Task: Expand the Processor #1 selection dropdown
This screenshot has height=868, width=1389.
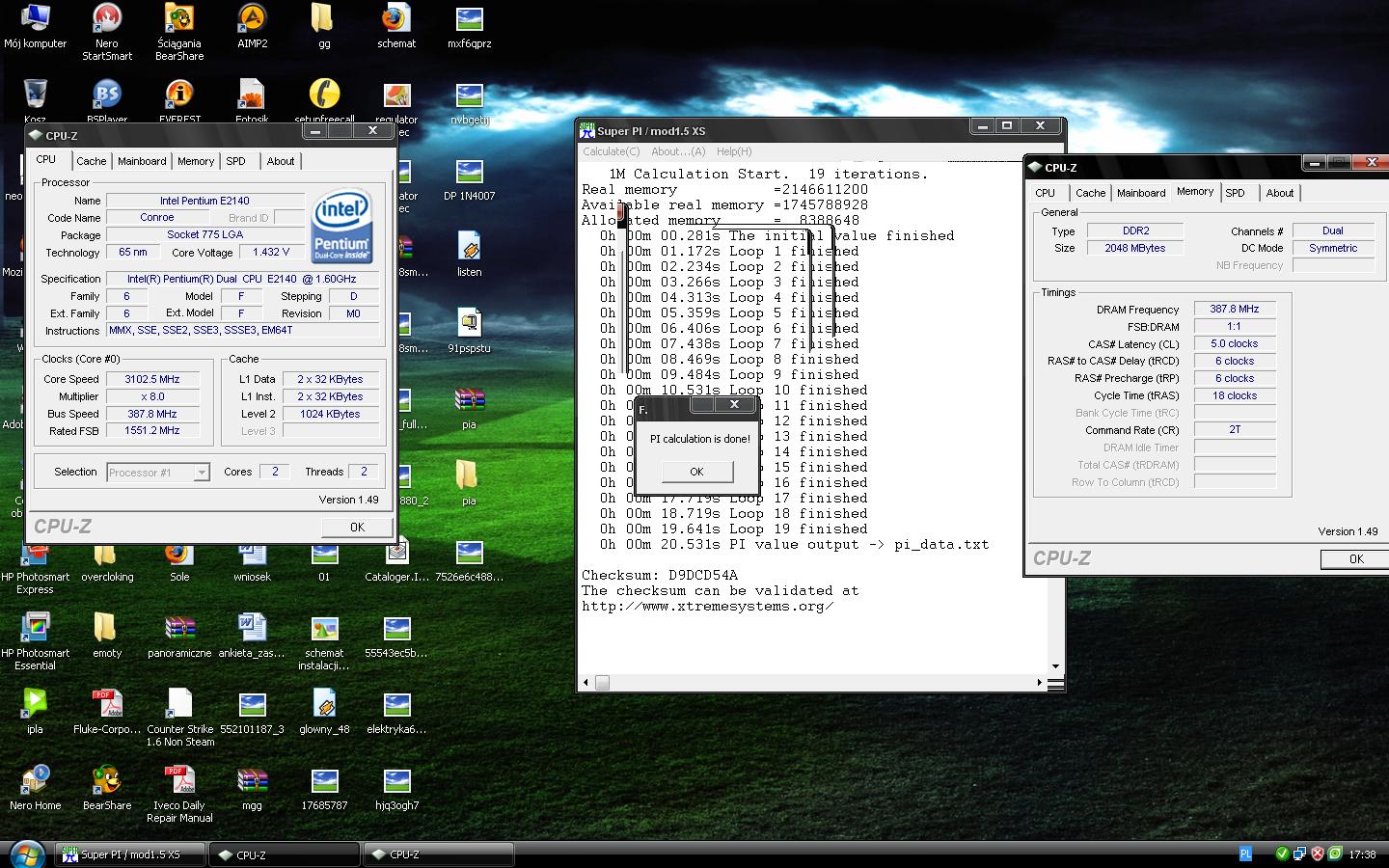Action: point(201,473)
